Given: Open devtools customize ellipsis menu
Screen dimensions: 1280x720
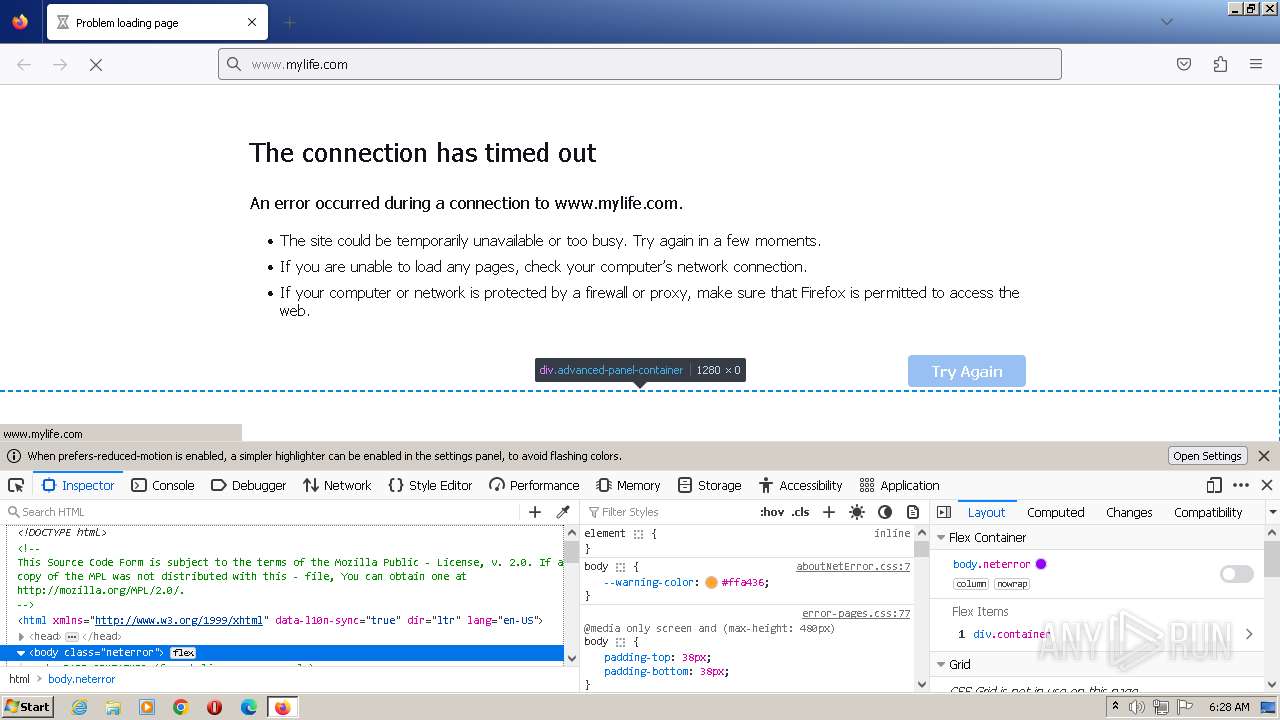Looking at the screenshot, I should coord(1241,485).
